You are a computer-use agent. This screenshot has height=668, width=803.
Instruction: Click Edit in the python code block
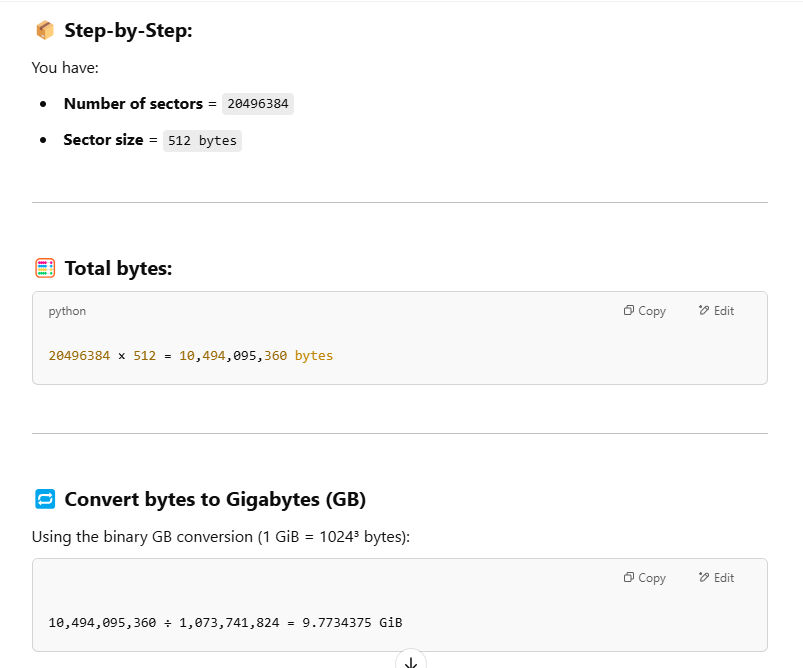(x=716, y=311)
